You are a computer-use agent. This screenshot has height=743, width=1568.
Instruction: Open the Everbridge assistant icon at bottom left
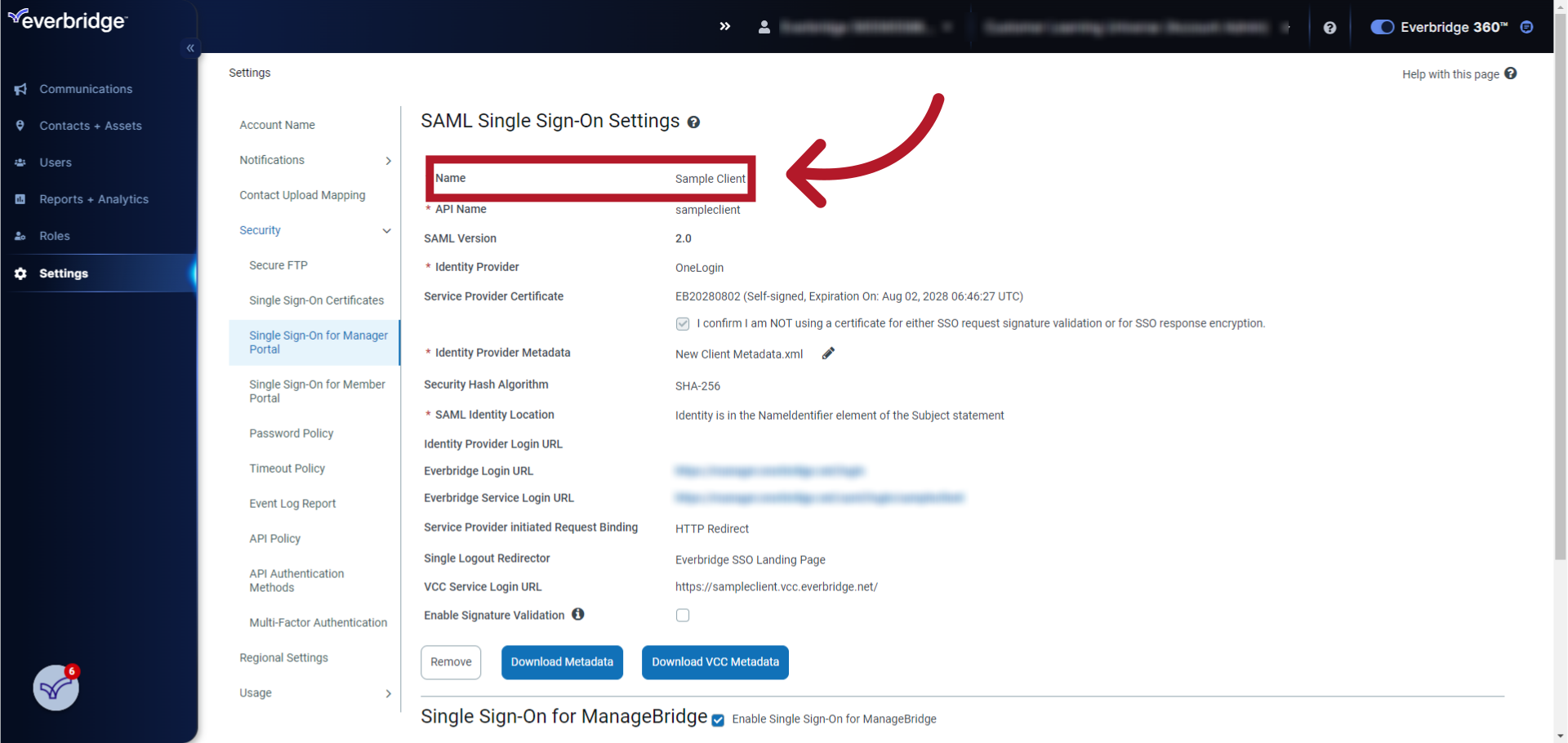(54, 687)
